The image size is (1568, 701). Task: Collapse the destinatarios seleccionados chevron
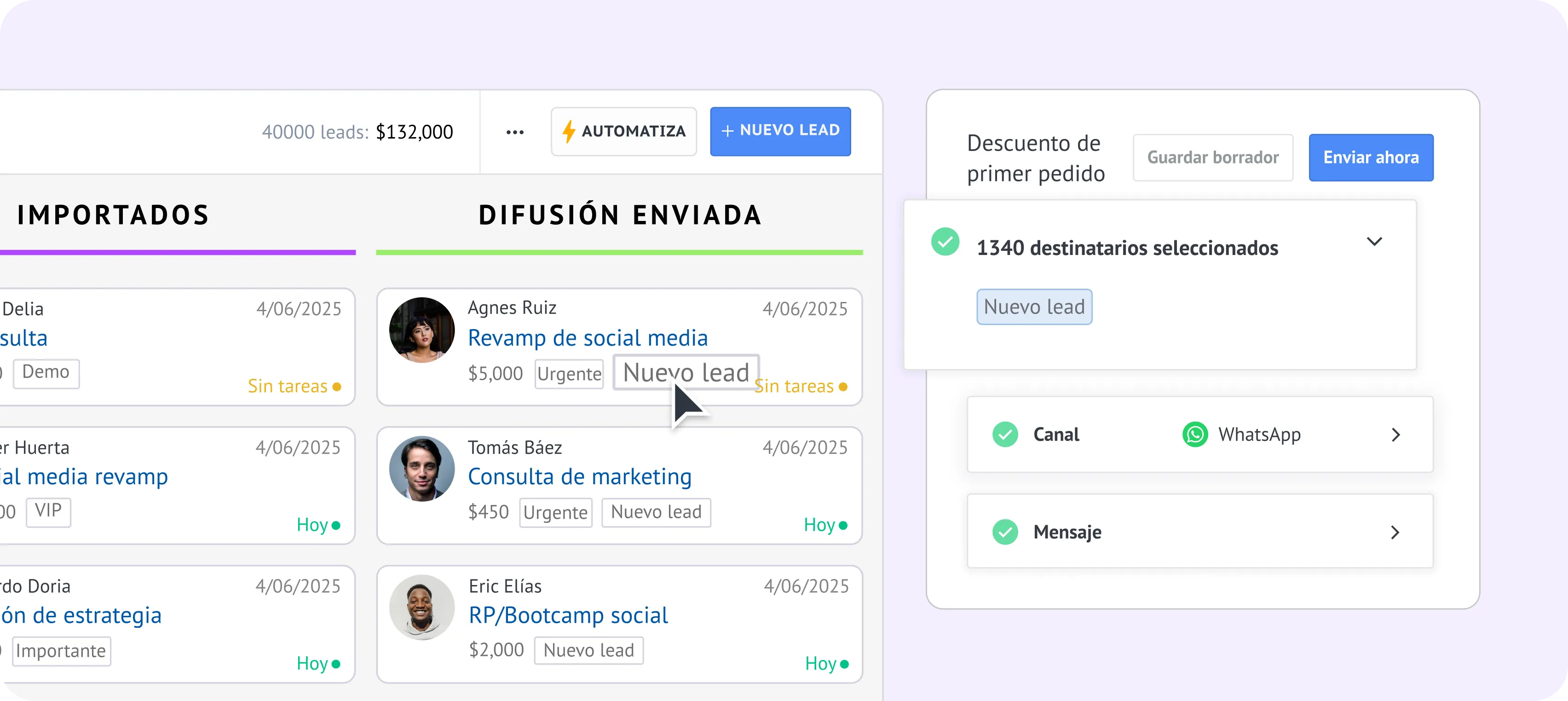pos(1374,242)
